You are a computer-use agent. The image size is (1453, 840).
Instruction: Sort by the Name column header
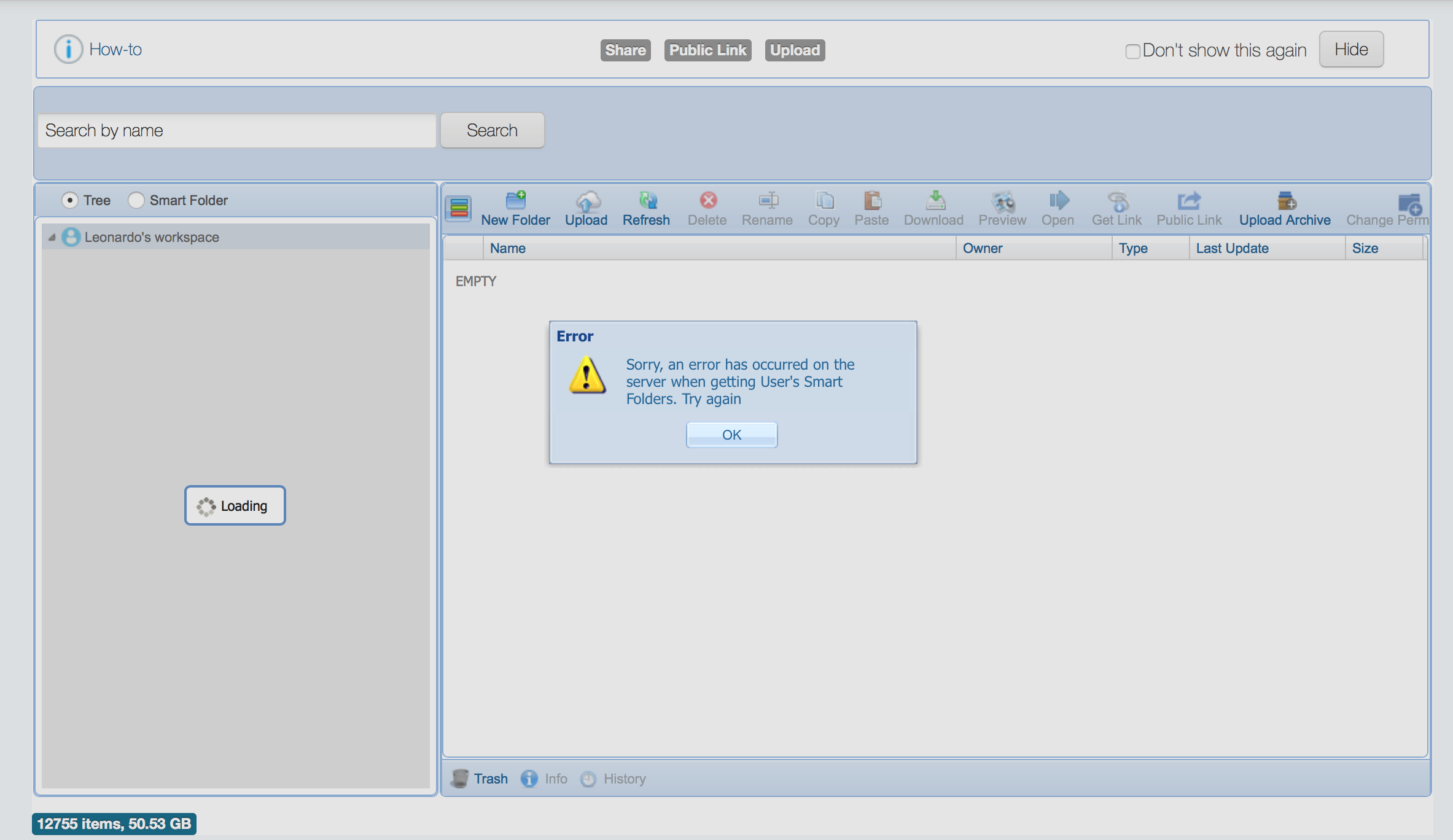[508, 248]
